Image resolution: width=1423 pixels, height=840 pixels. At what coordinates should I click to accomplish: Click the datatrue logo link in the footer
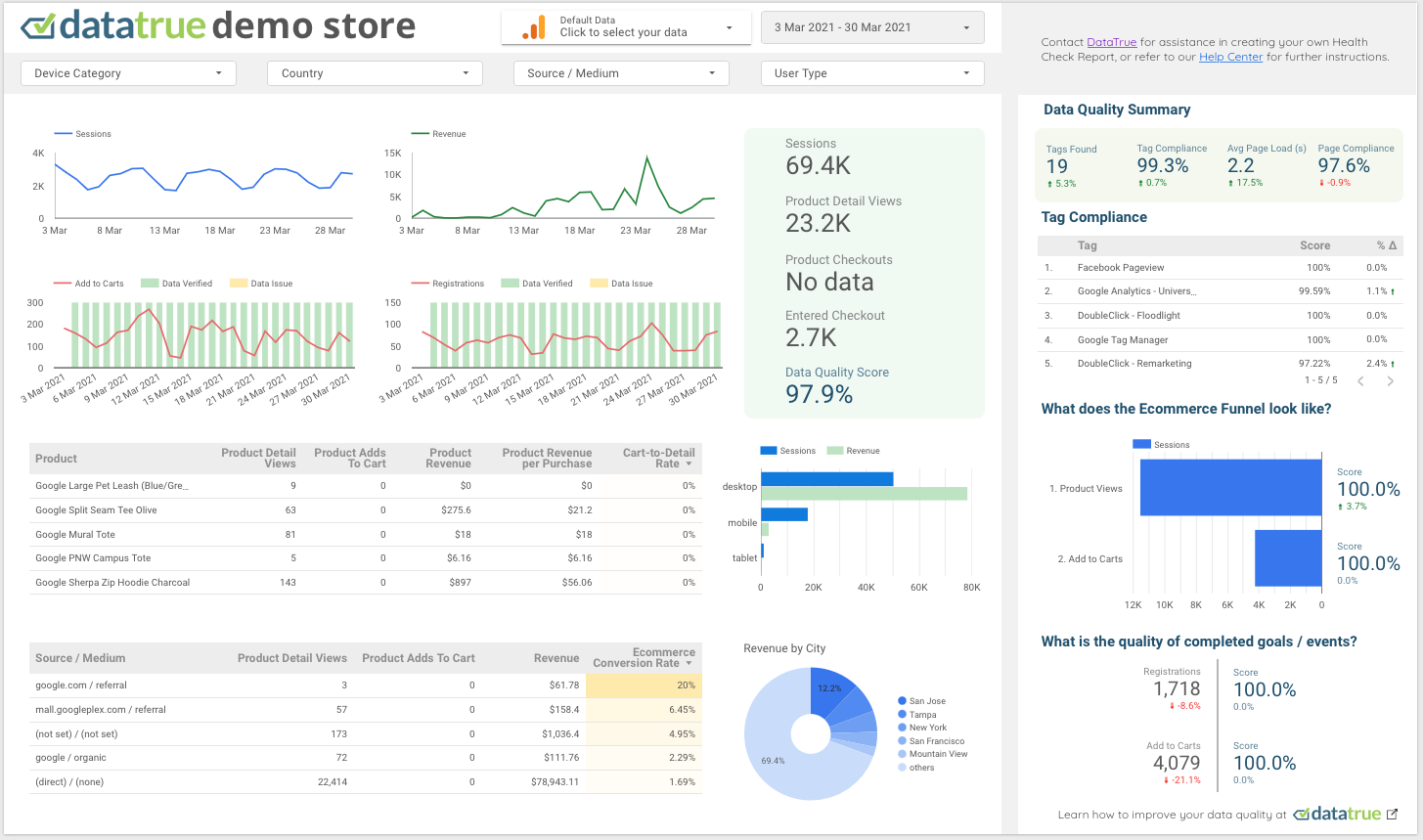tap(1337, 814)
